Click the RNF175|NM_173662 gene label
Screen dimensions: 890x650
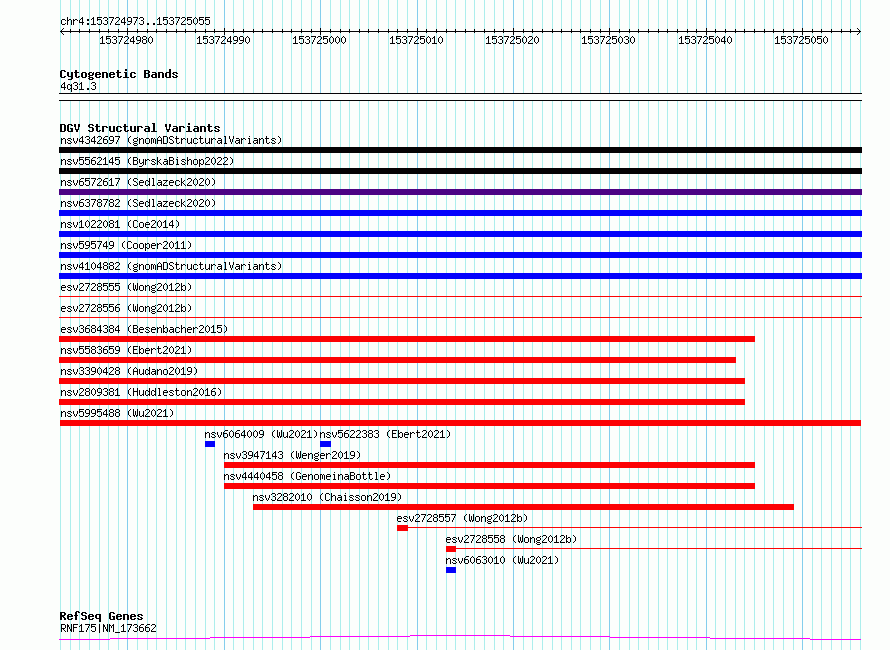click(108, 628)
